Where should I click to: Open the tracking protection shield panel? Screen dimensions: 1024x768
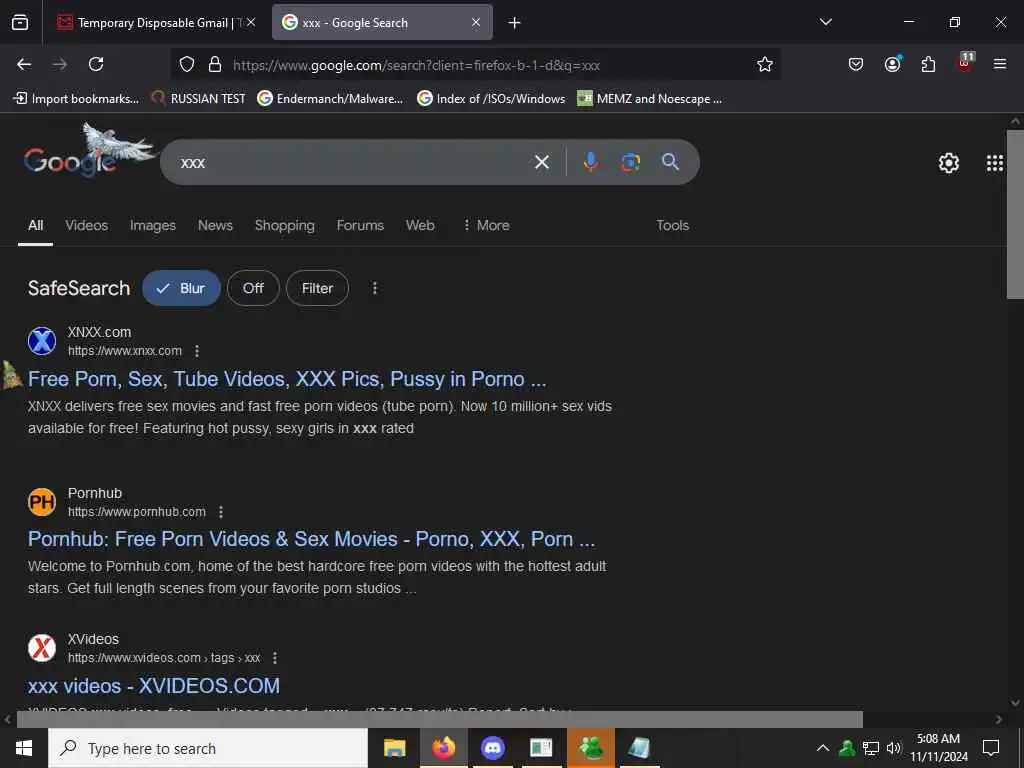(x=187, y=64)
